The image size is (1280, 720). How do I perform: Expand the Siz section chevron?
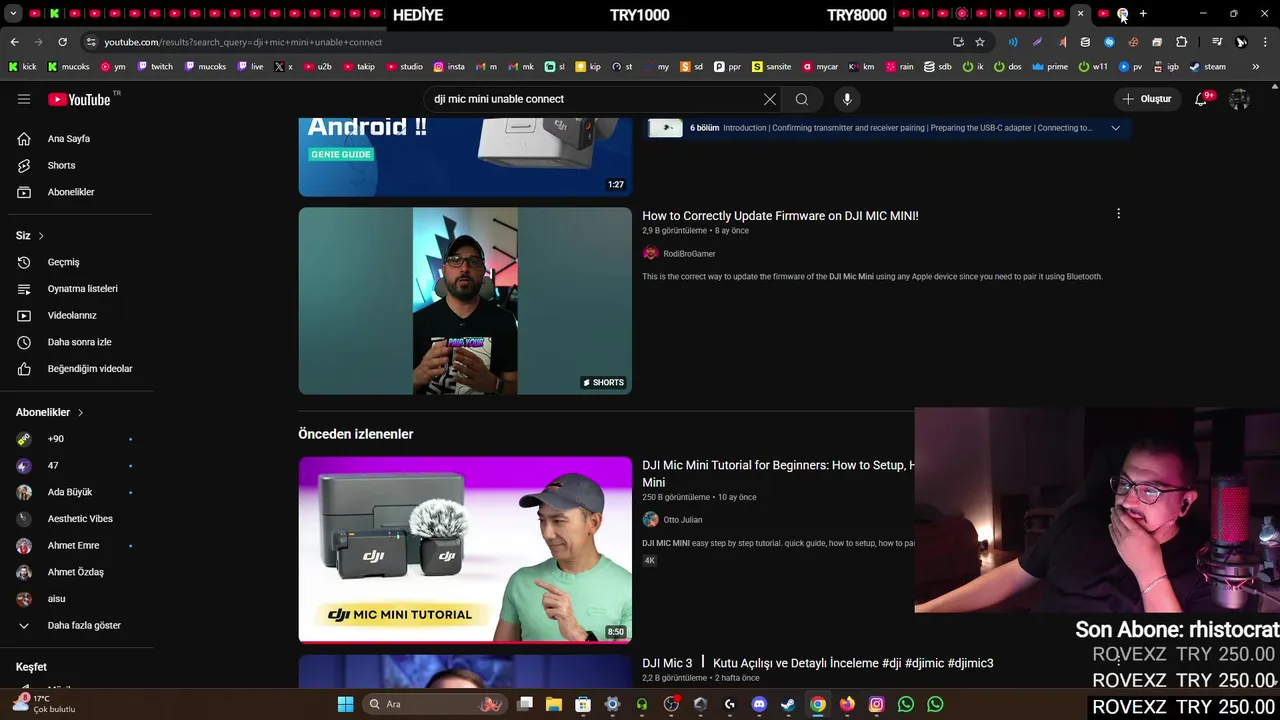[x=41, y=236]
